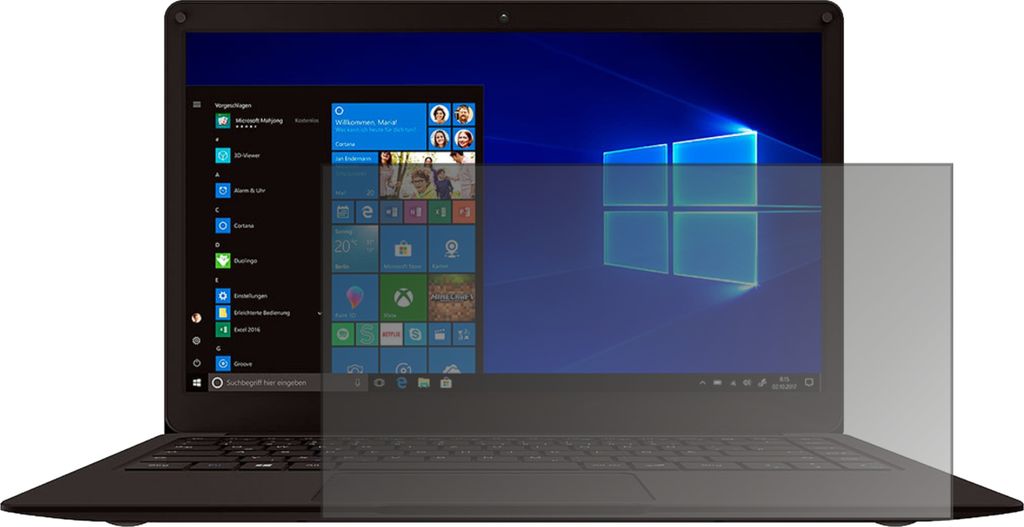Click the Windows Start button
Image resolution: width=1024 pixels, height=527 pixels.
click(x=197, y=382)
